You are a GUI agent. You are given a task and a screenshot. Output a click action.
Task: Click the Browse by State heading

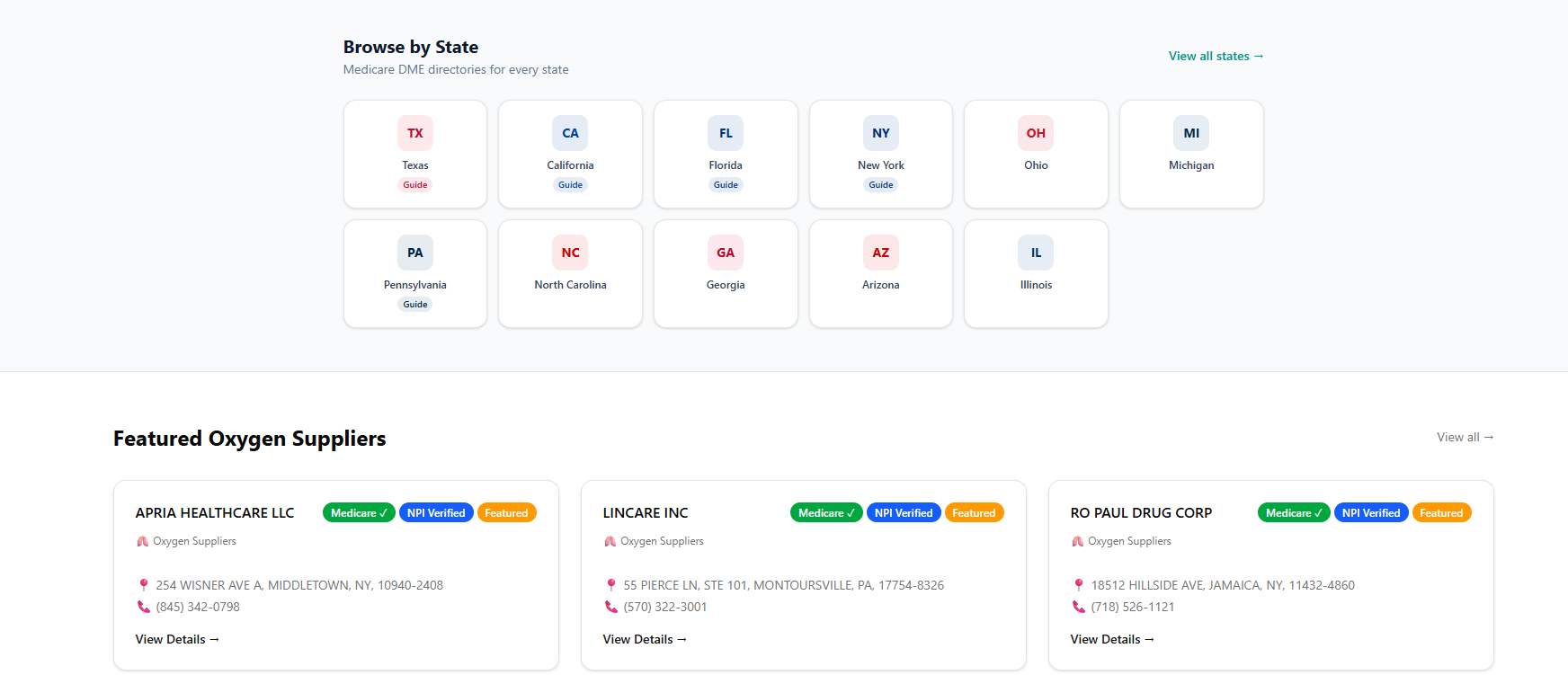coord(411,47)
